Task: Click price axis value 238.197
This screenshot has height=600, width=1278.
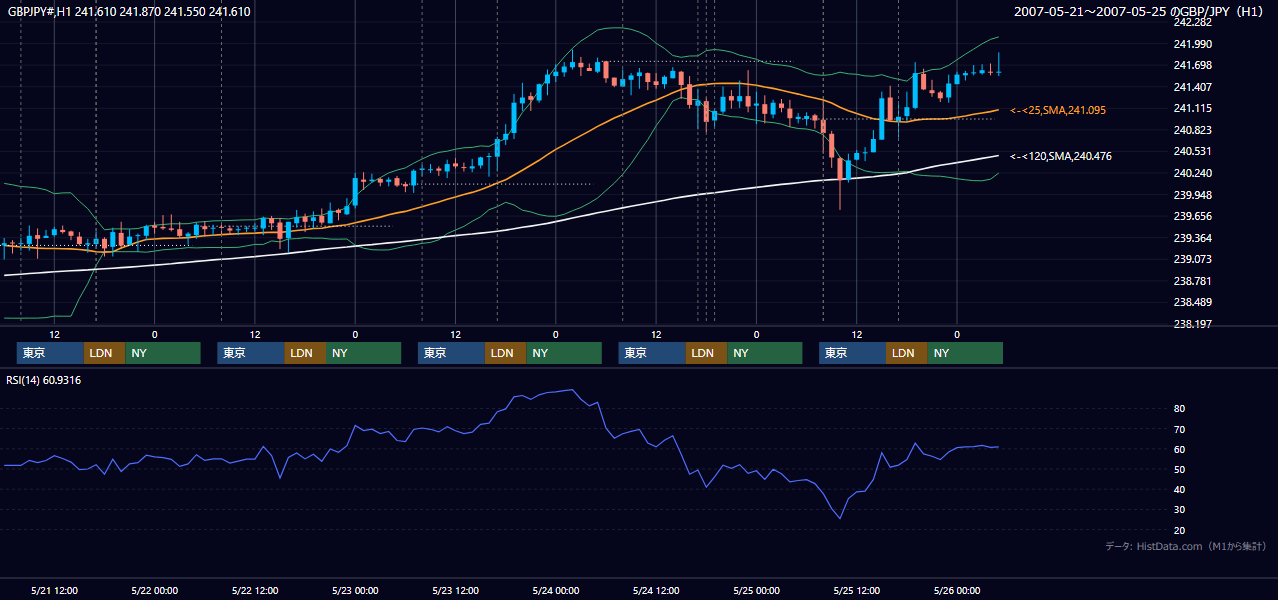Action: coord(1191,324)
